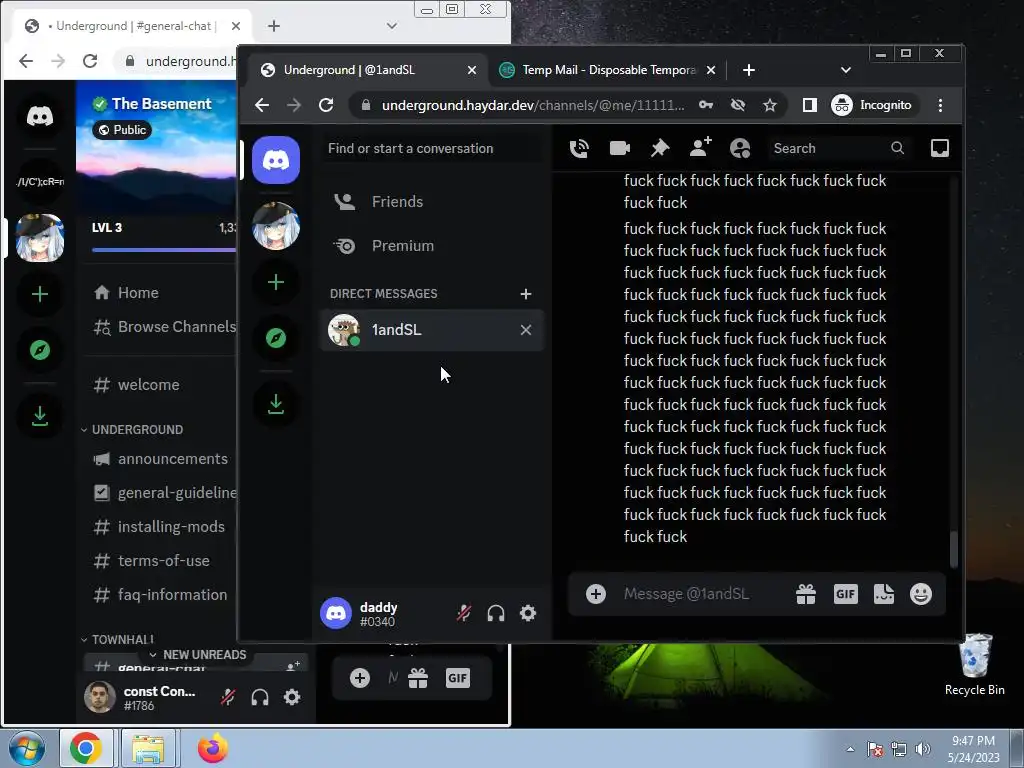Click the DM chat scrollbar thumb
This screenshot has height=768, width=1024.
click(x=953, y=549)
